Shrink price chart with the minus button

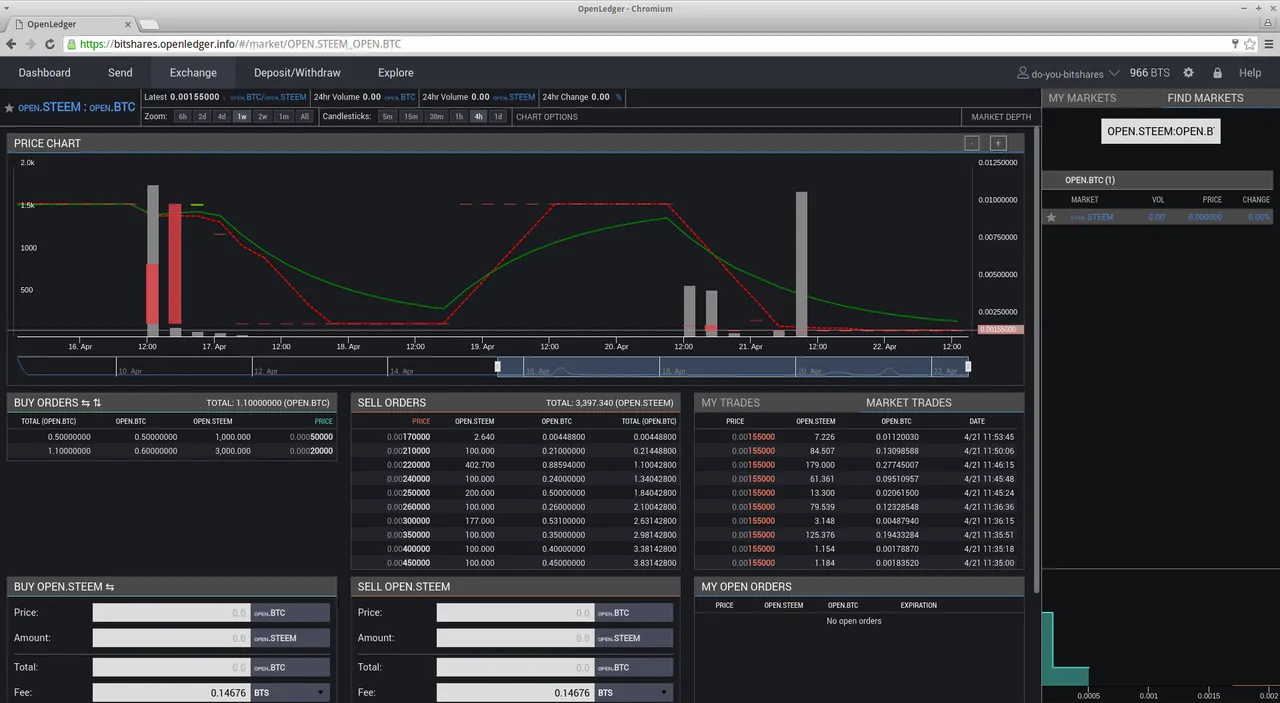[972, 143]
